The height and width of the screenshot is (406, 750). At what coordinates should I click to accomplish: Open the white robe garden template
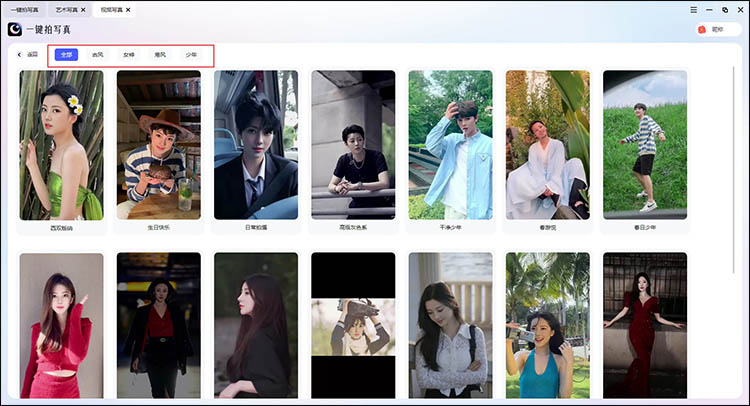point(548,145)
